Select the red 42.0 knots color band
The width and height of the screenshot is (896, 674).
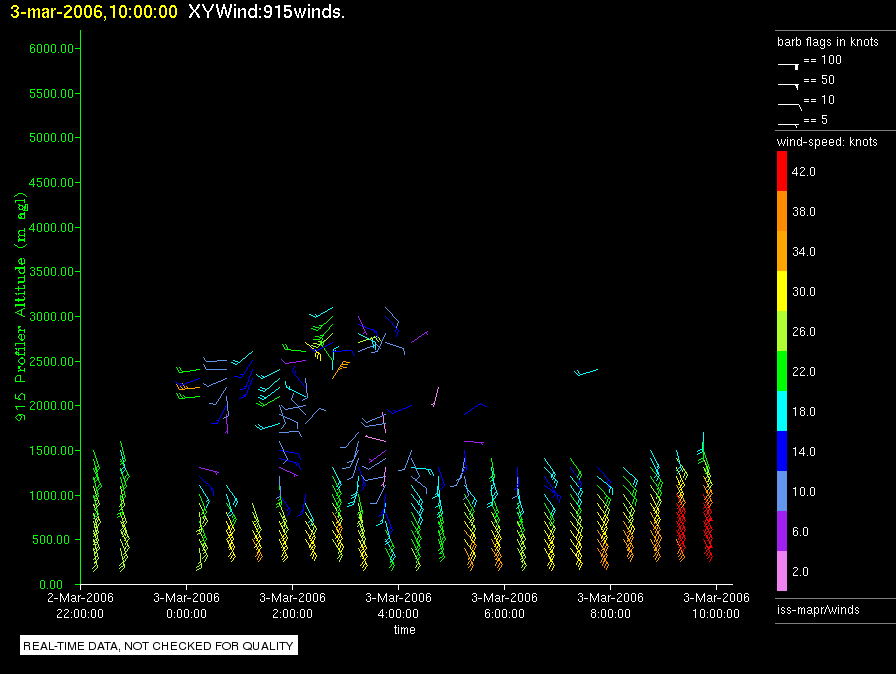point(782,171)
